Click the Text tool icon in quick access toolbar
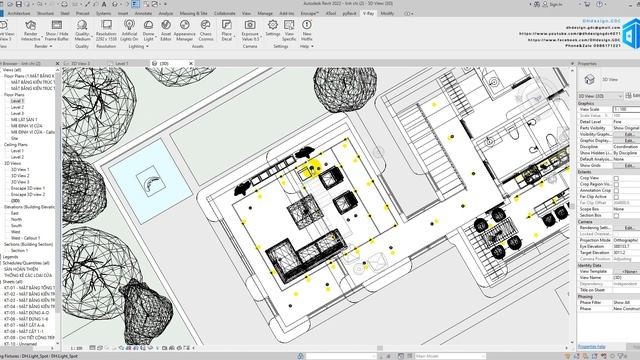Image resolution: width=640 pixels, height=360 pixels. pyautogui.click(x=104, y=4)
